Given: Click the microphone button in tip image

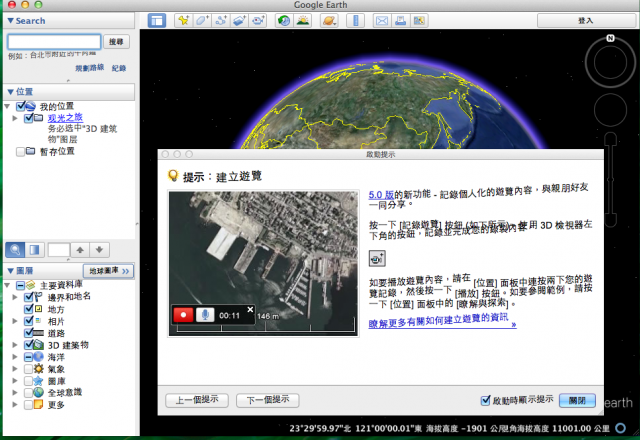Looking at the screenshot, I should point(205,315).
